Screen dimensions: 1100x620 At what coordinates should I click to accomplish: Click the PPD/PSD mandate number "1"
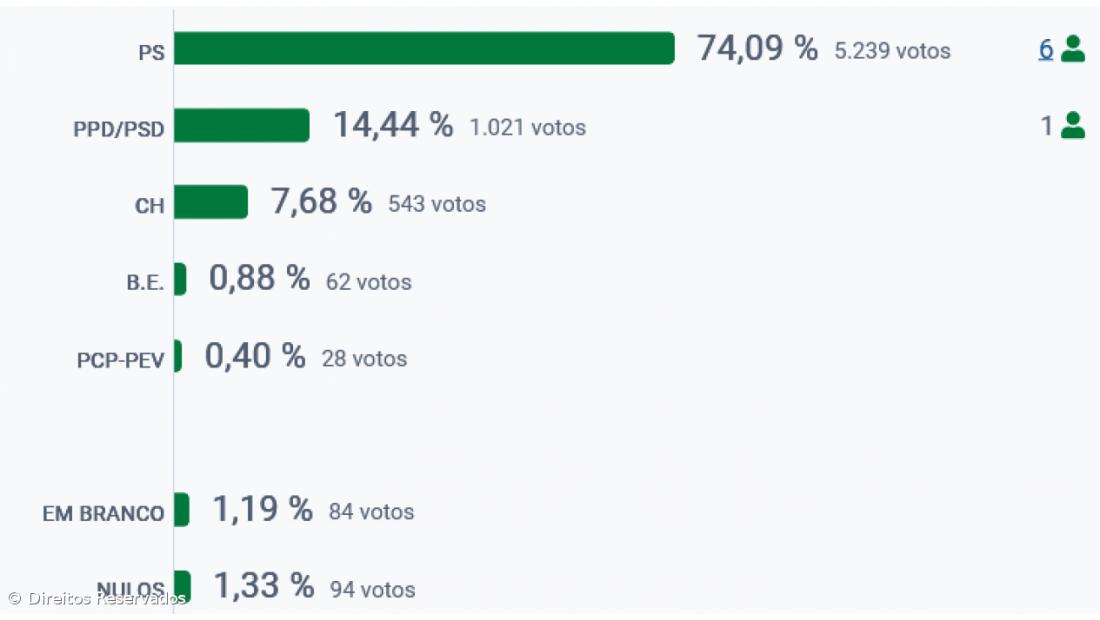click(x=1046, y=126)
